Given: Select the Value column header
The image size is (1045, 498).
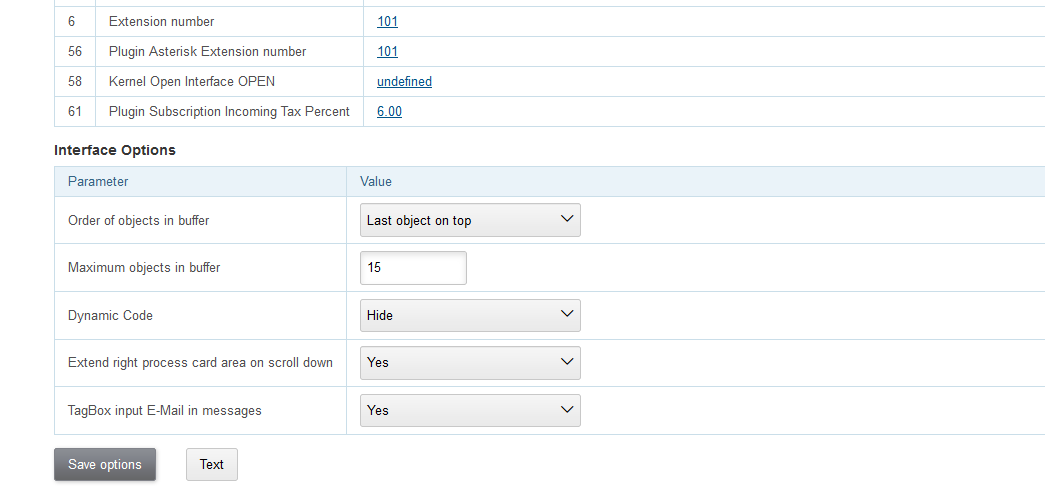Looking at the screenshot, I should [376, 182].
